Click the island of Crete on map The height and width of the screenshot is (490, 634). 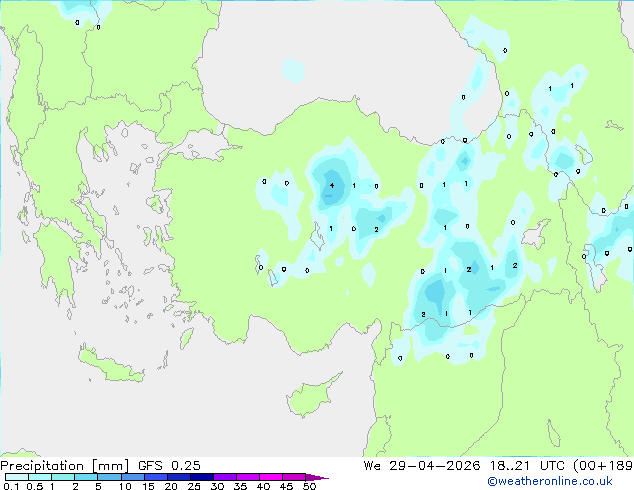tap(111, 364)
